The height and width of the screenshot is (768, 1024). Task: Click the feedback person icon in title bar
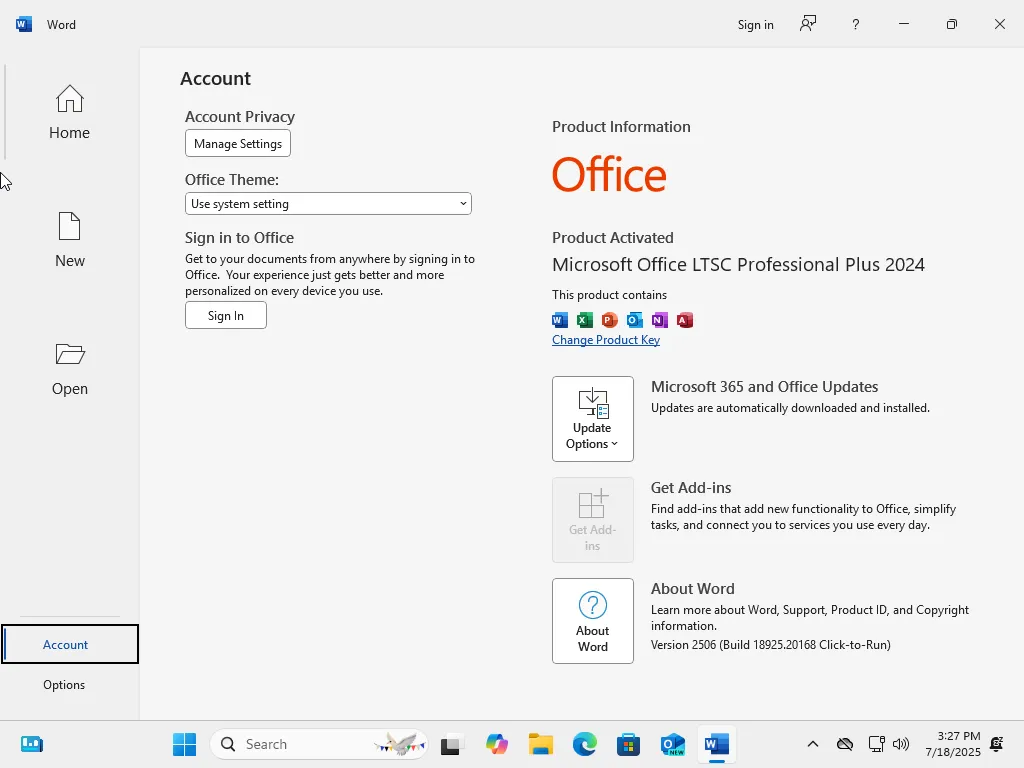coord(808,24)
